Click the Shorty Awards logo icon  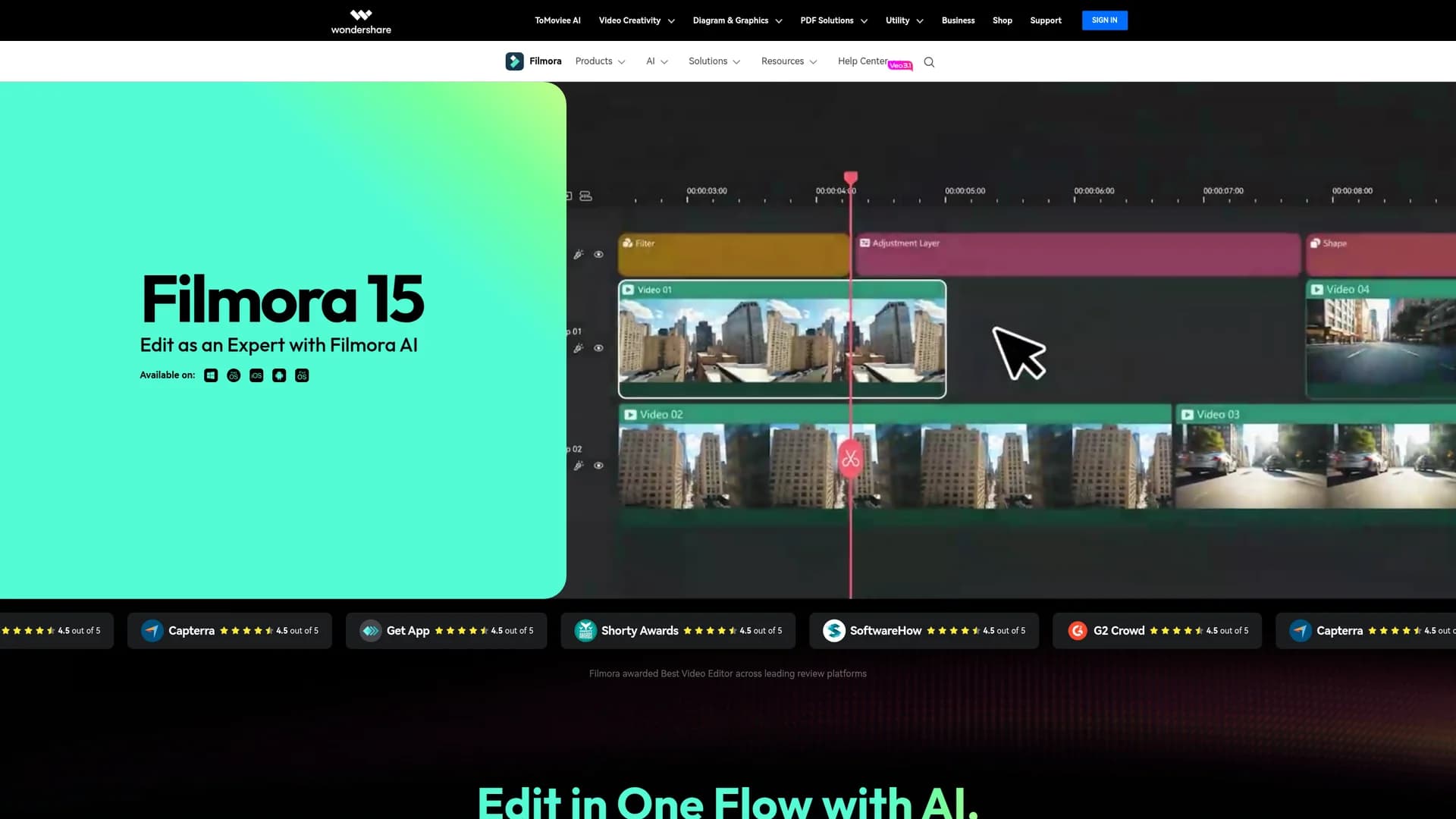point(585,631)
